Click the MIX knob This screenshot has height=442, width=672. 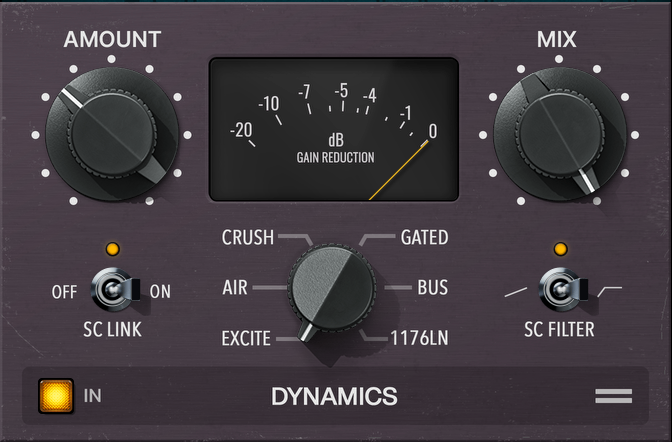click(x=560, y=134)
